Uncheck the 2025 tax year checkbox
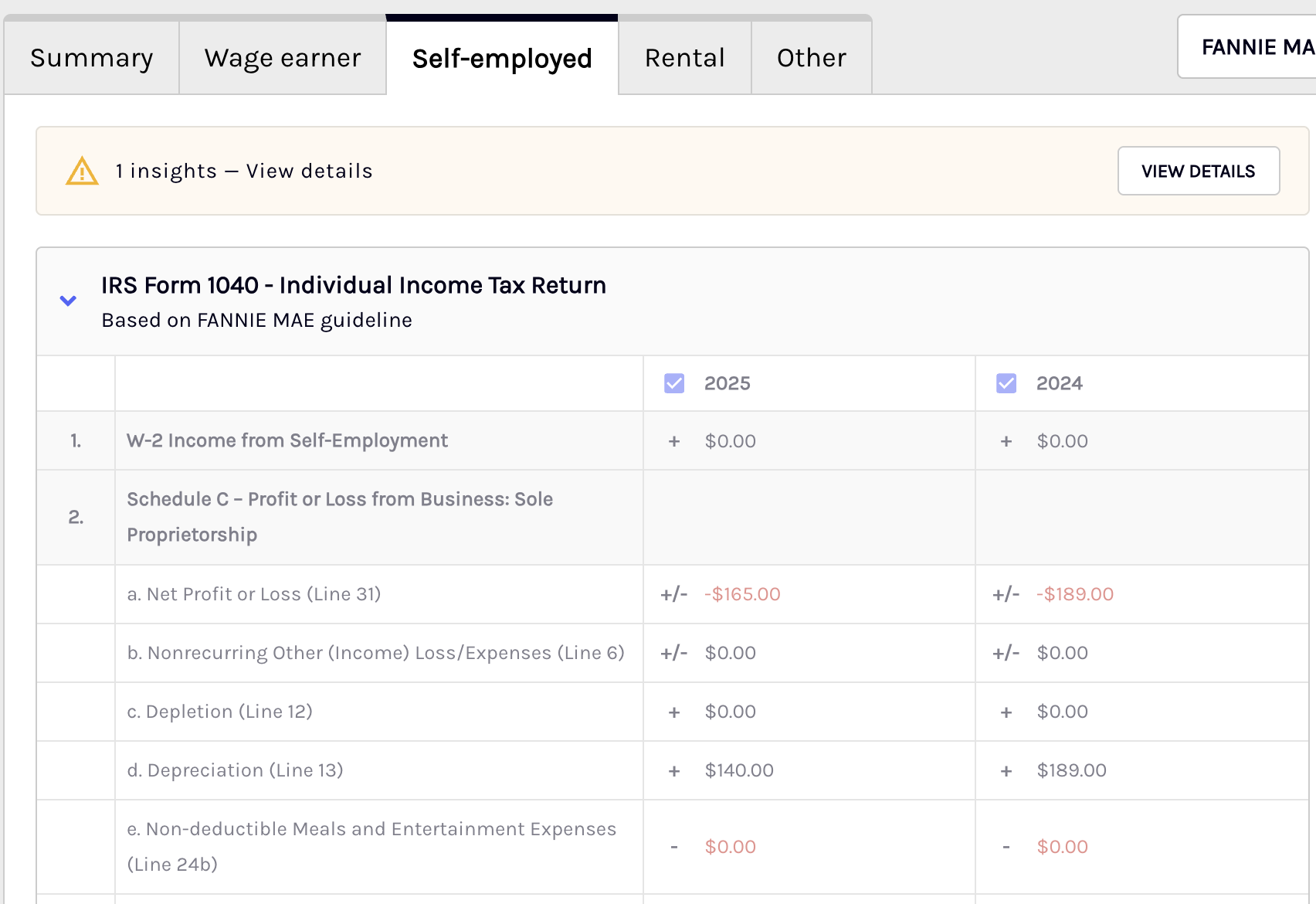This screenshot has height=904, width=1316. point(674,383)
